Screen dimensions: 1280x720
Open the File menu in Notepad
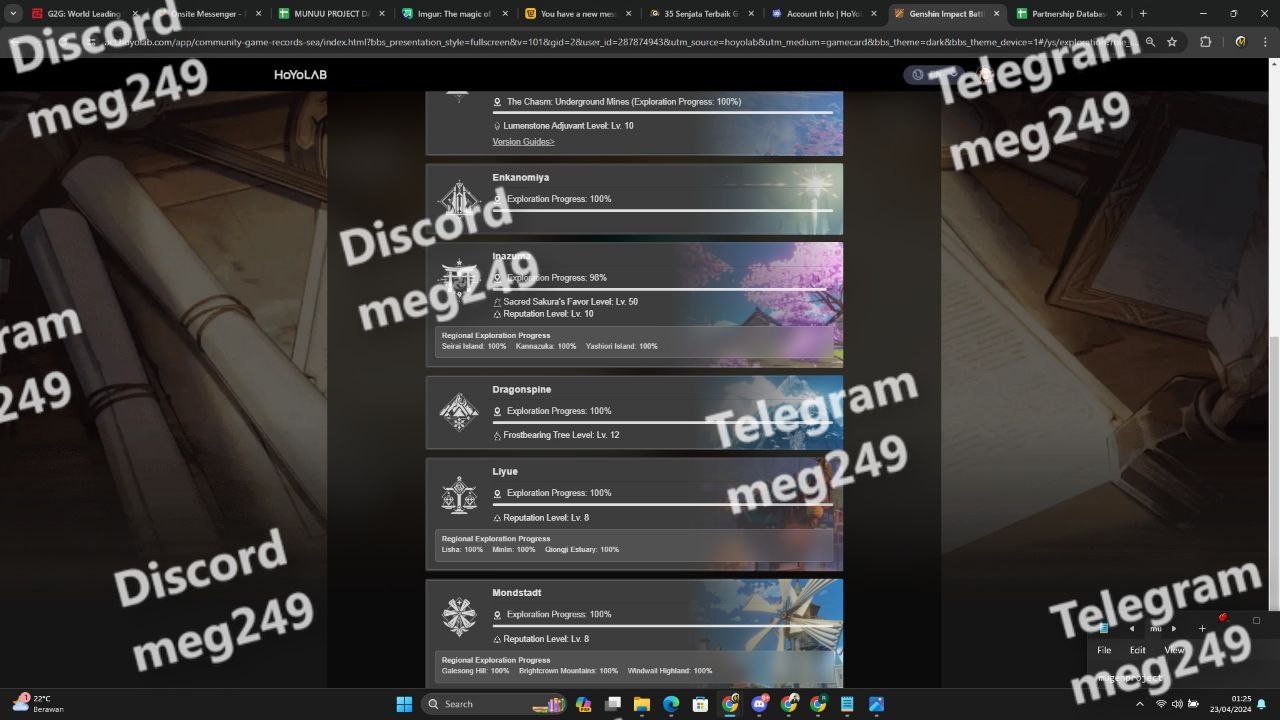tap(1104, 650)
